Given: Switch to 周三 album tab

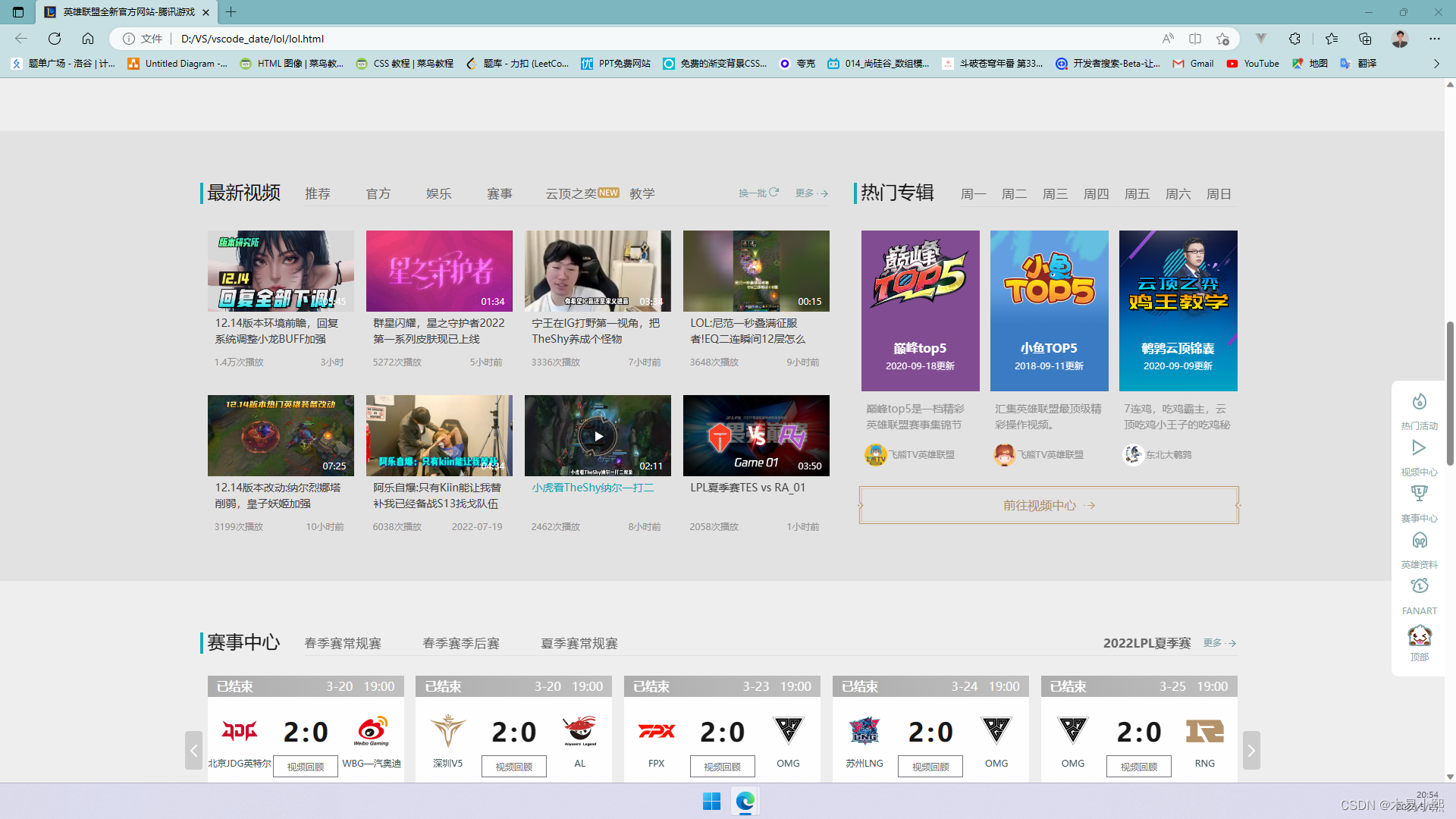Looking at the screenshot, I should [x=1055, y=194].
